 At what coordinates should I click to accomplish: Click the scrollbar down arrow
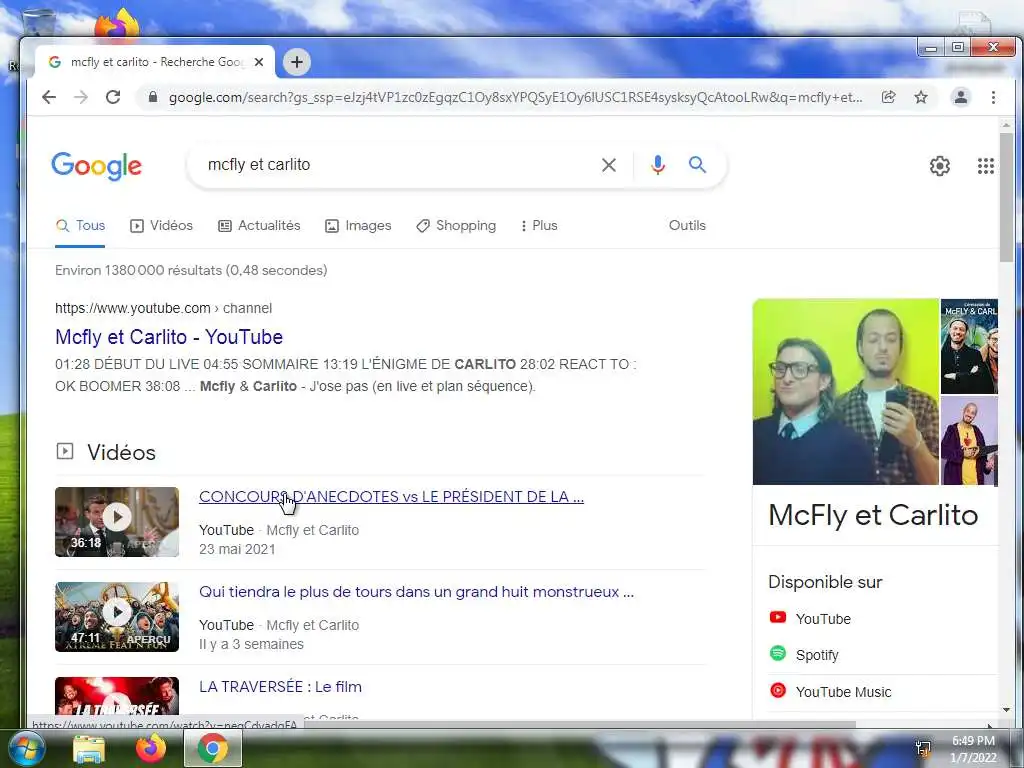1006,710
